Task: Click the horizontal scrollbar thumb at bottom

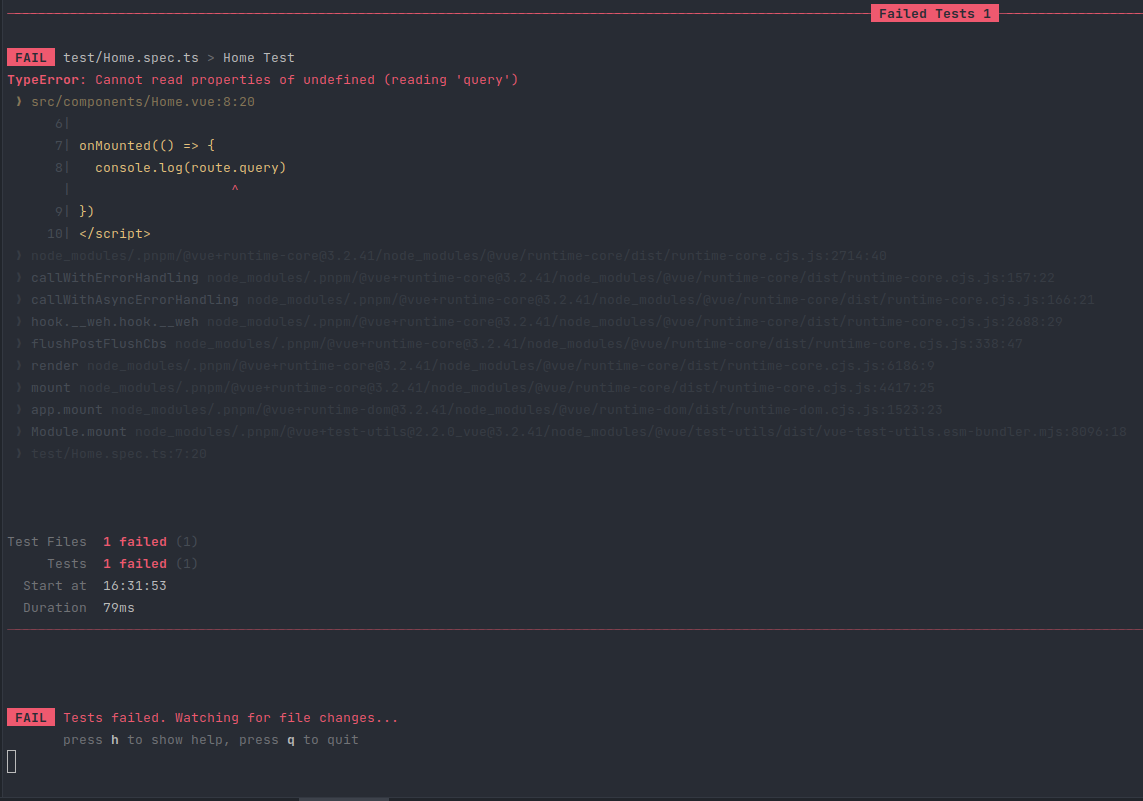Action: pyautogui.click(x=343, y=799)
